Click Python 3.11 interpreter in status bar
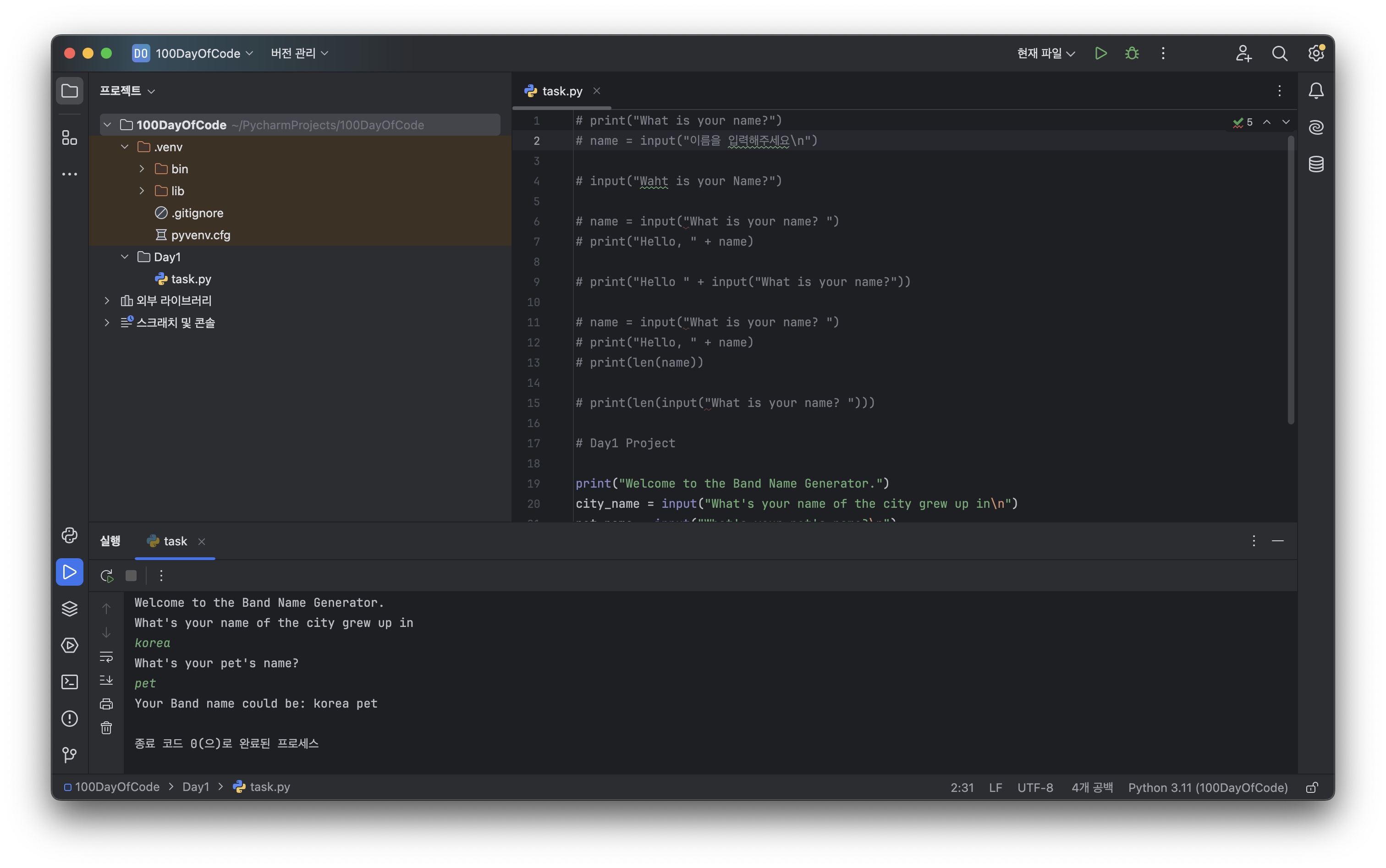The width and height of the screenshot is (1386, 868). tap(1207, 787)
